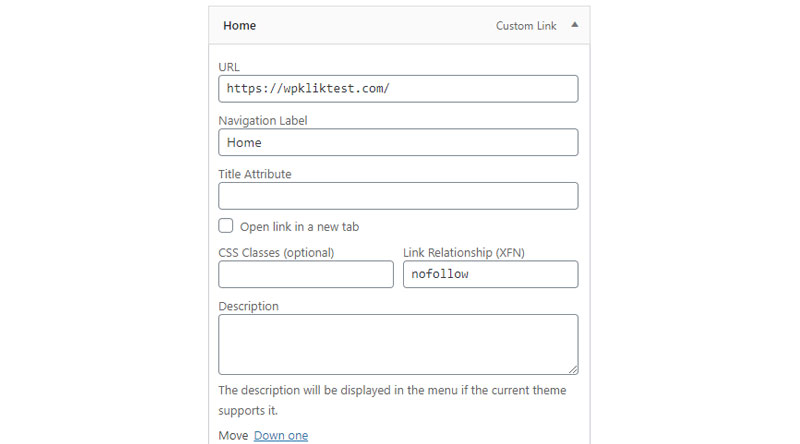Image resolution: width=800 pixels, height=444 pixels.
Task: Click the URL field label
Action: click(x=229, y=67)
